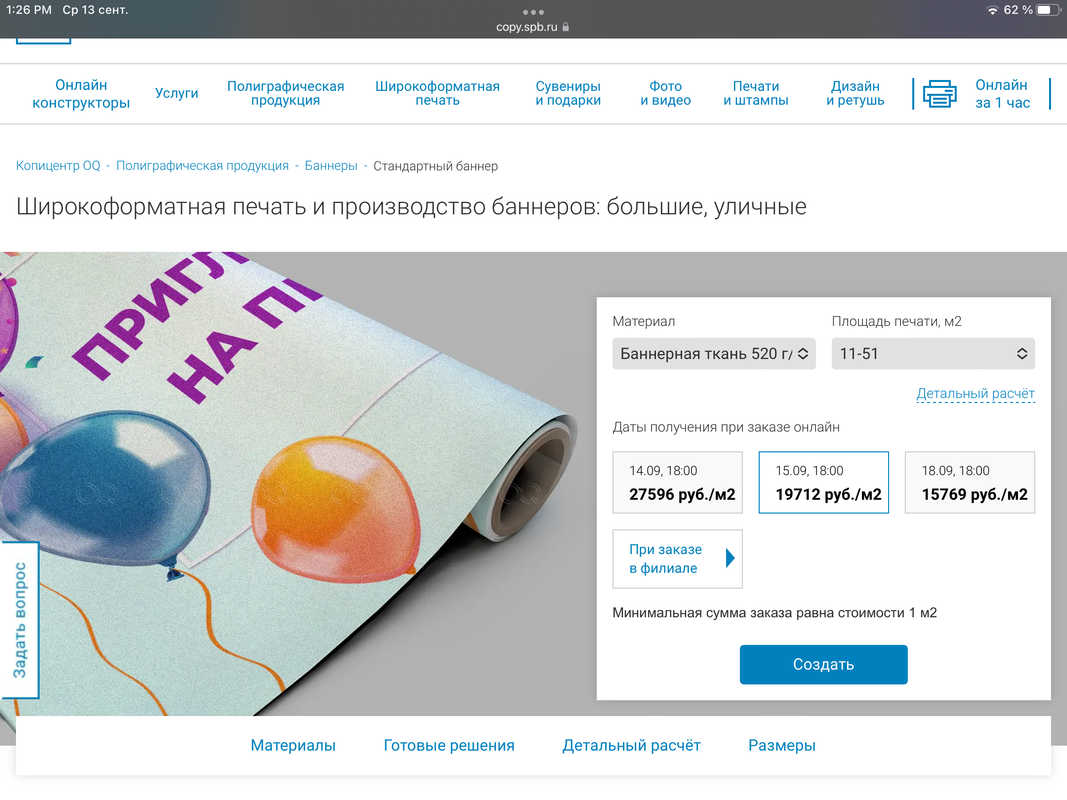Viewport: 1067px width, 800px height.
Task: Click the blue arrow in При заказе в филиале
Action: point(730,559)
